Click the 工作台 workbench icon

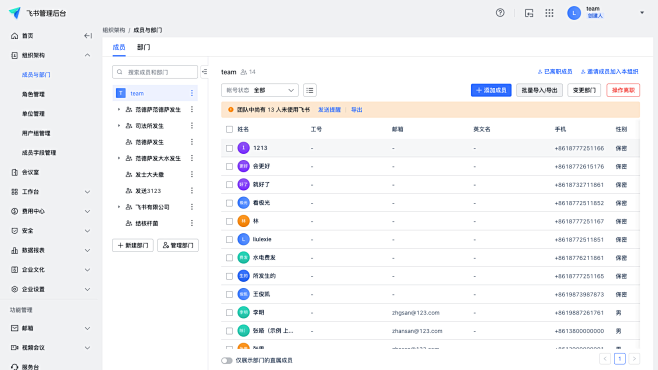(x=15, y=192)
